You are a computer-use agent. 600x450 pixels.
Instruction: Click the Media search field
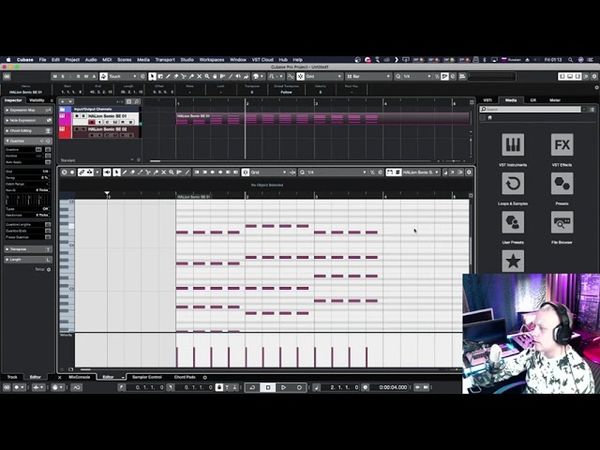click(531, 109)
